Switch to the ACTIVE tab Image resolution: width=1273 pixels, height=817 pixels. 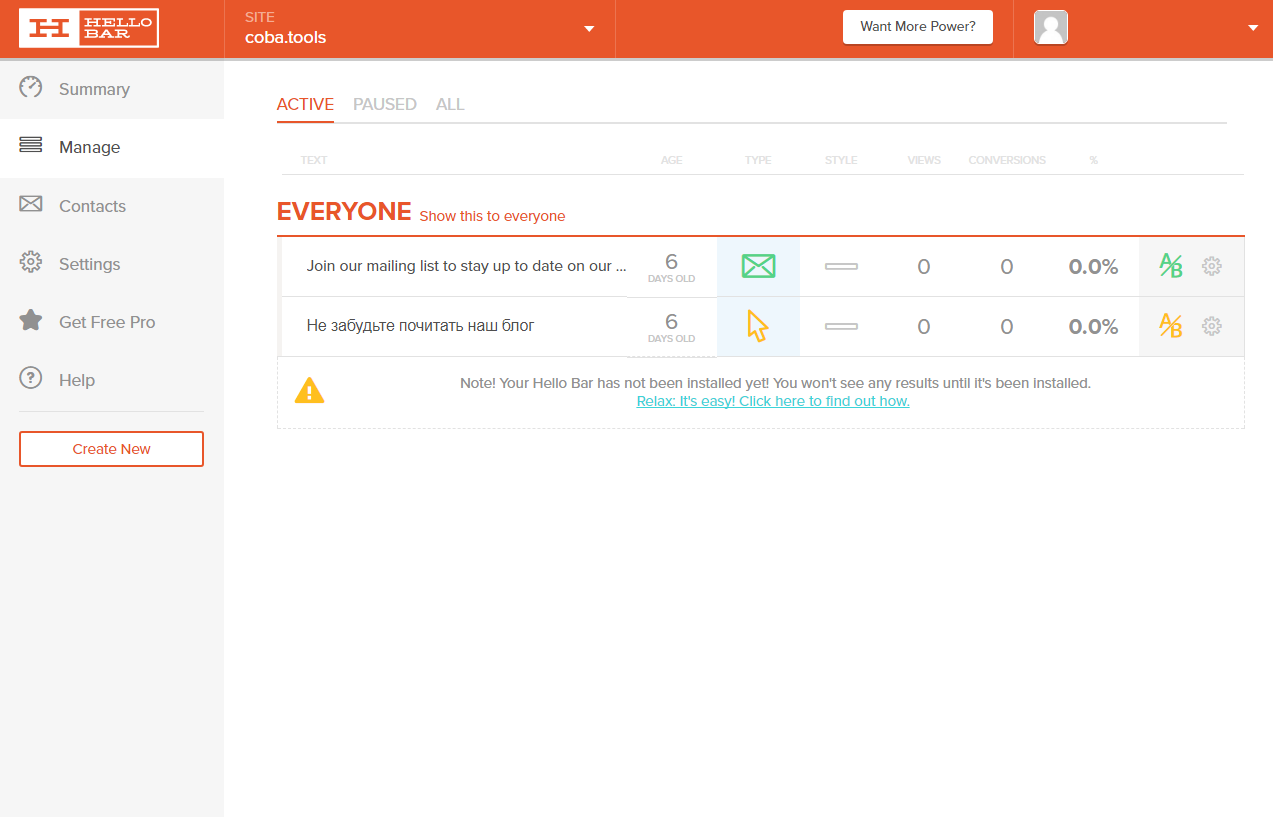(305, 104)
